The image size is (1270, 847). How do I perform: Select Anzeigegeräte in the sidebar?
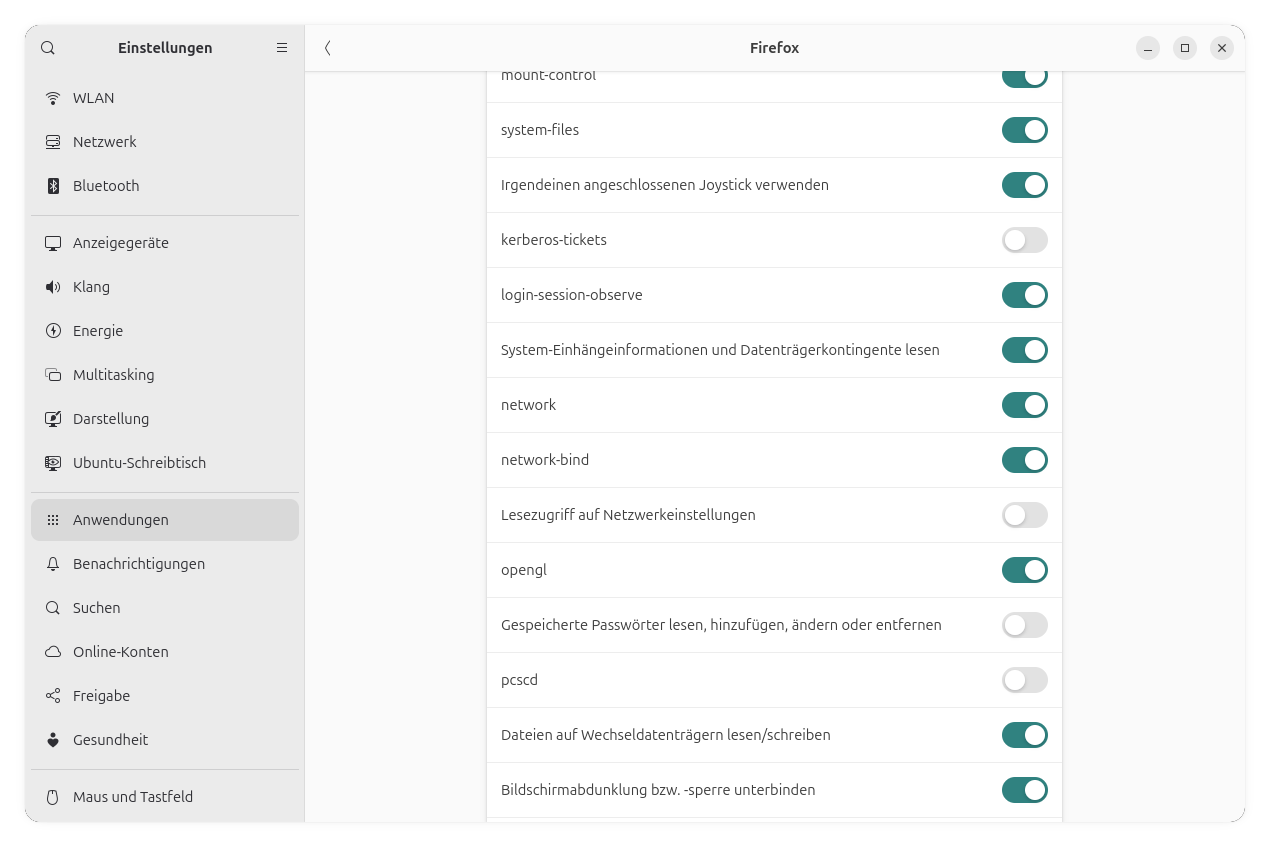coord(165,243)
